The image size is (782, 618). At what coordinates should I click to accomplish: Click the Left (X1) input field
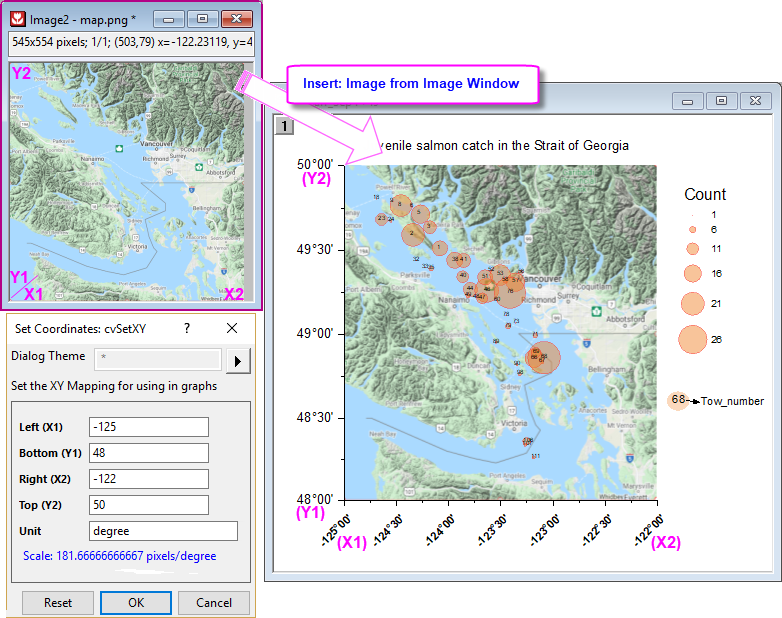tap(148, 427)
